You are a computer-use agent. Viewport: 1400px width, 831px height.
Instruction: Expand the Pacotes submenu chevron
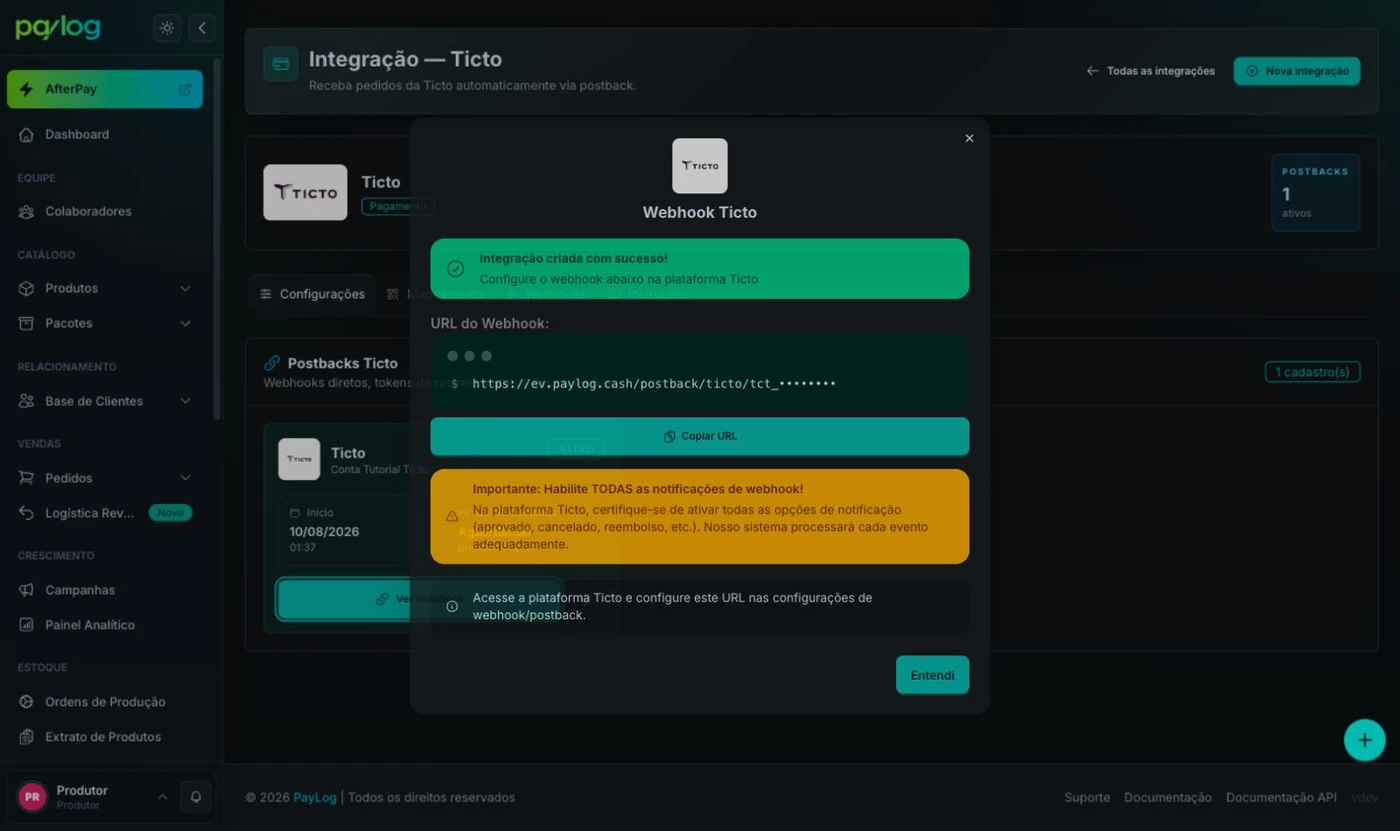[185, 323]
